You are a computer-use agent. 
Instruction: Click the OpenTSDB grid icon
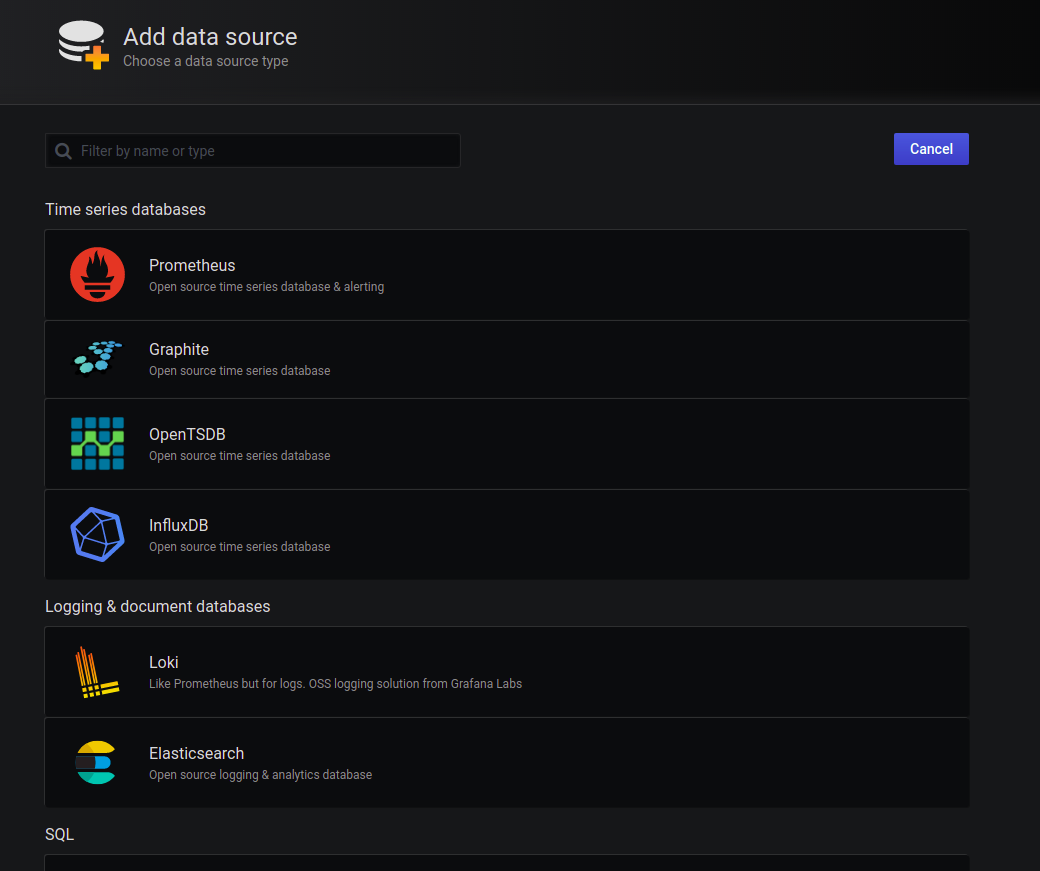98,443
